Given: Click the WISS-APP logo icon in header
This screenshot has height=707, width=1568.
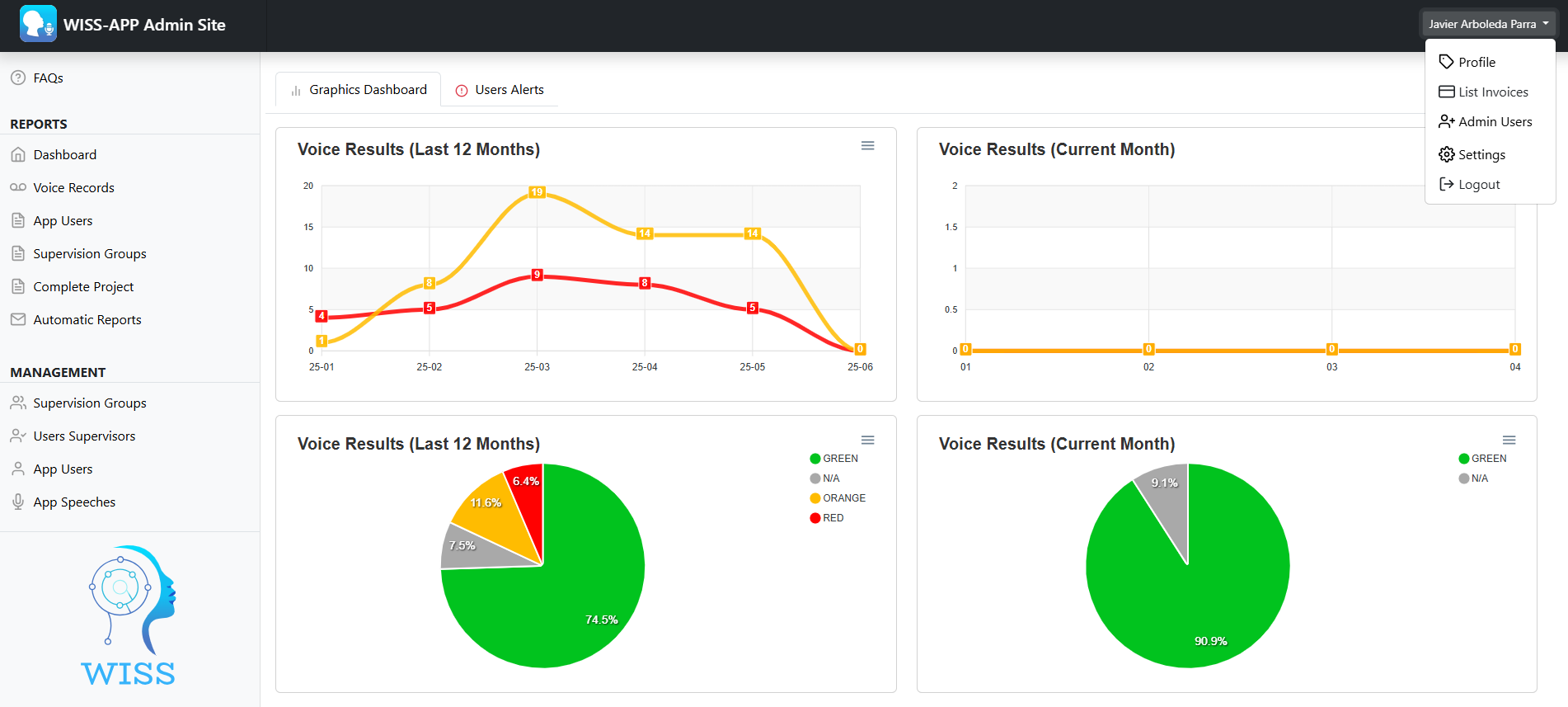Looking at the screenshot, I should 38,24.
